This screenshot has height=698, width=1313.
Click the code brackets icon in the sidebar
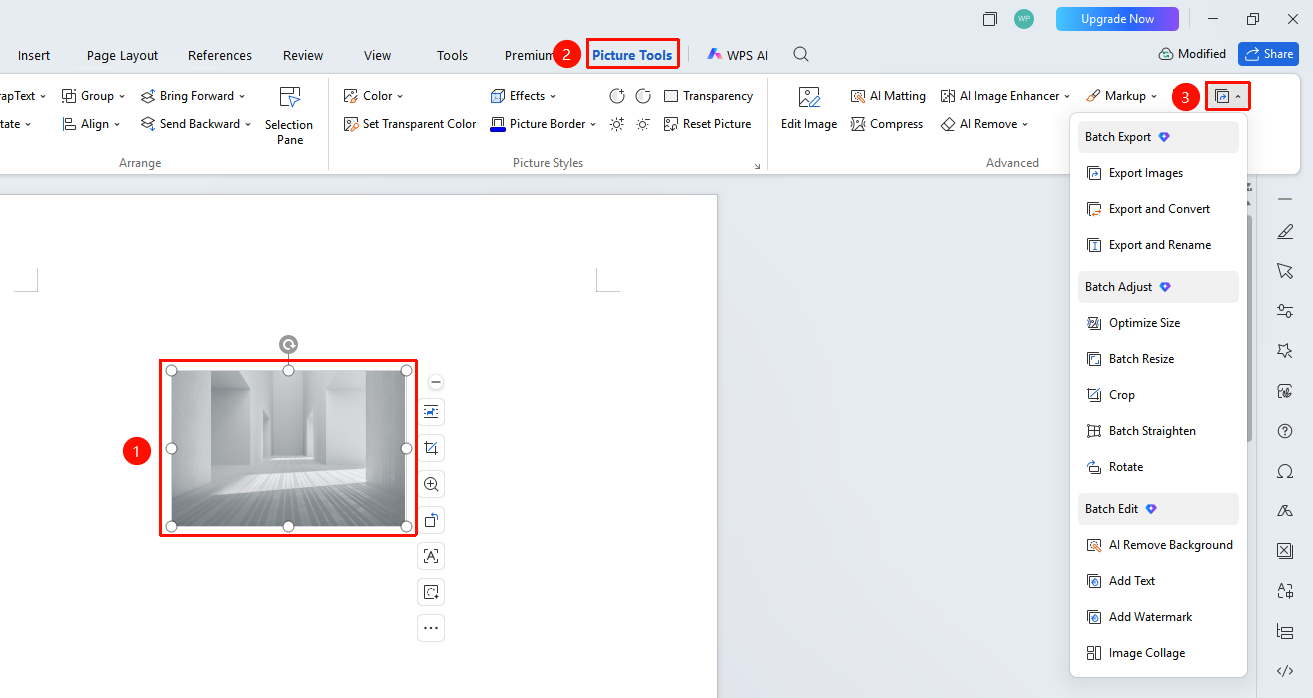tap(1285, 671)
